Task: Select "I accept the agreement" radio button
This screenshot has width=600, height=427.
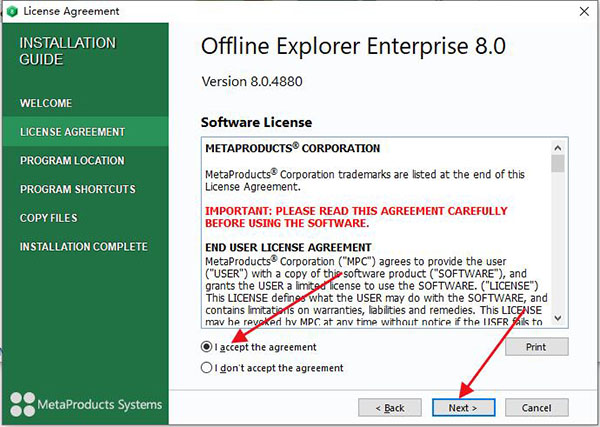Action: pyautogui.click(x=206, y=347)
